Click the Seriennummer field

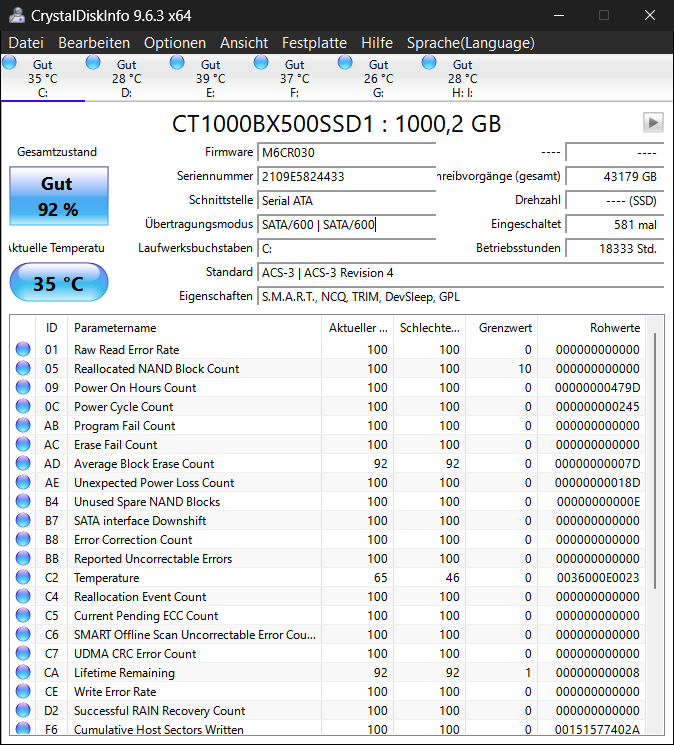347,176
